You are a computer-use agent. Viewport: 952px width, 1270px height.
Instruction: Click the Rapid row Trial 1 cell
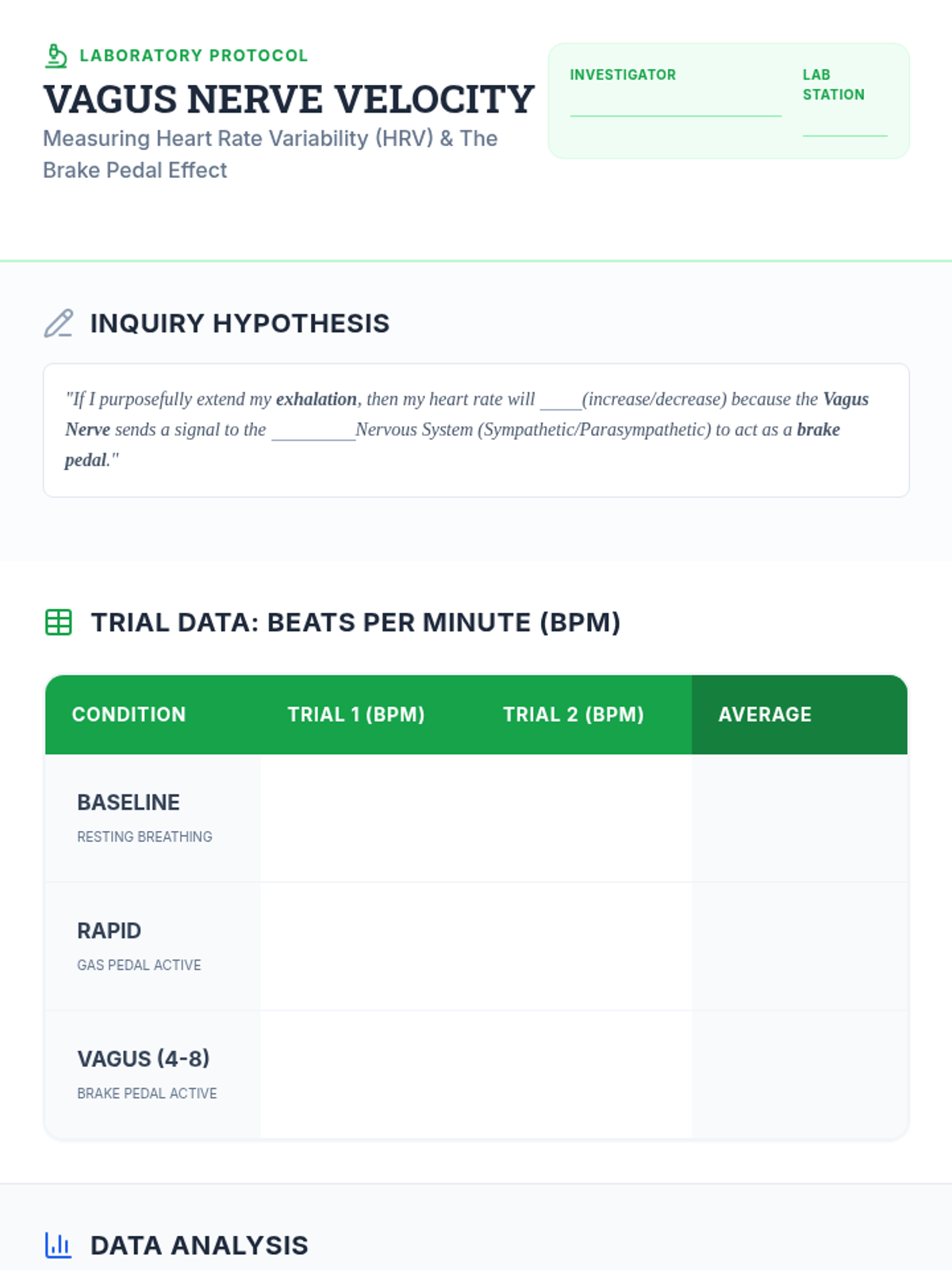[368, 946]
